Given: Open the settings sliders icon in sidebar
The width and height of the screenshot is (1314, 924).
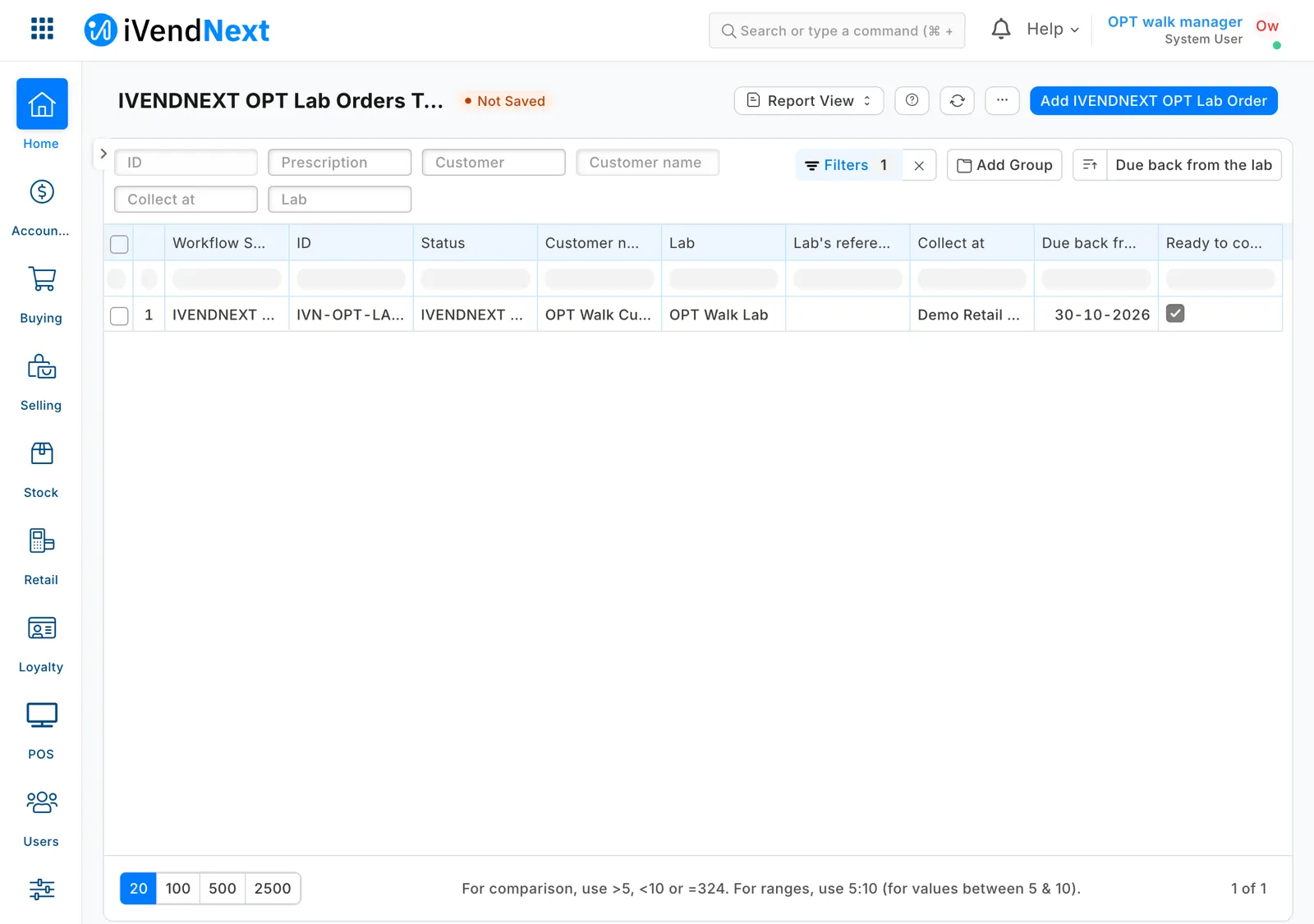Looking at the screenshot, I should coord(42,889).
